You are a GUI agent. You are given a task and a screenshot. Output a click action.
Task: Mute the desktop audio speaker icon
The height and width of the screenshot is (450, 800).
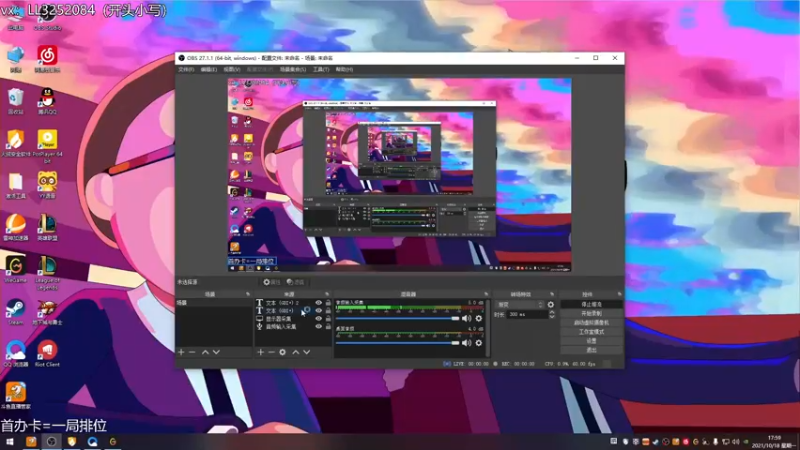[x=466, y=343]
